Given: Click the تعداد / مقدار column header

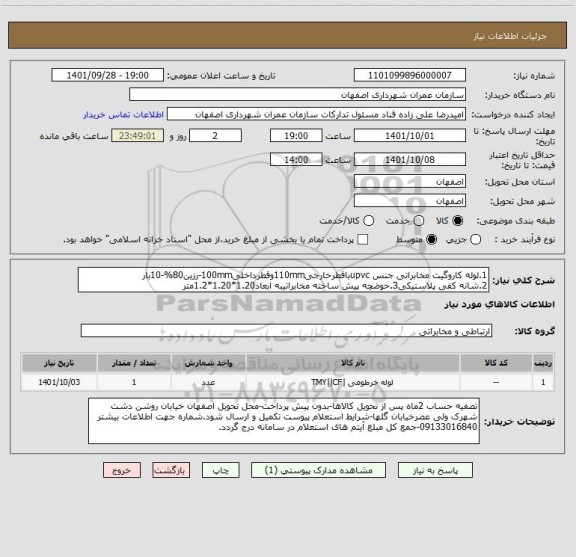Looking at the screenshot, I should (x=134, y=363).
